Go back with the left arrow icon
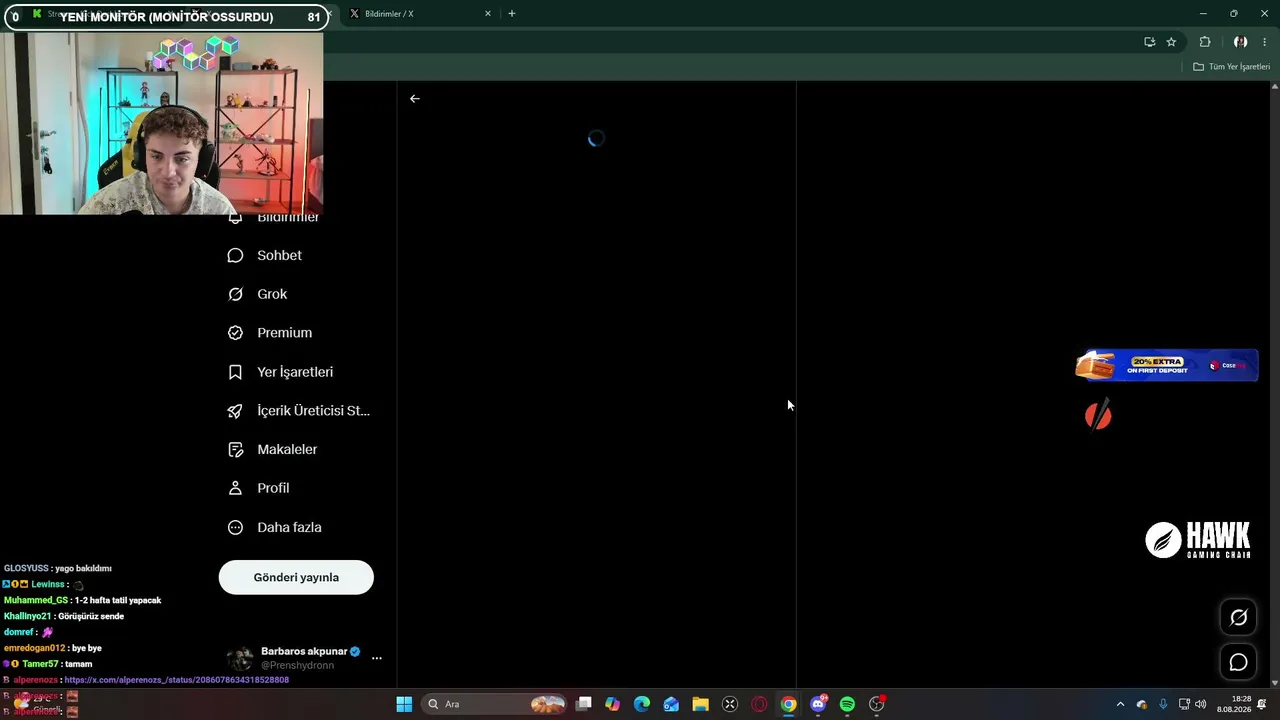This screenshot has width=1280, height=720. click(415, 99)
